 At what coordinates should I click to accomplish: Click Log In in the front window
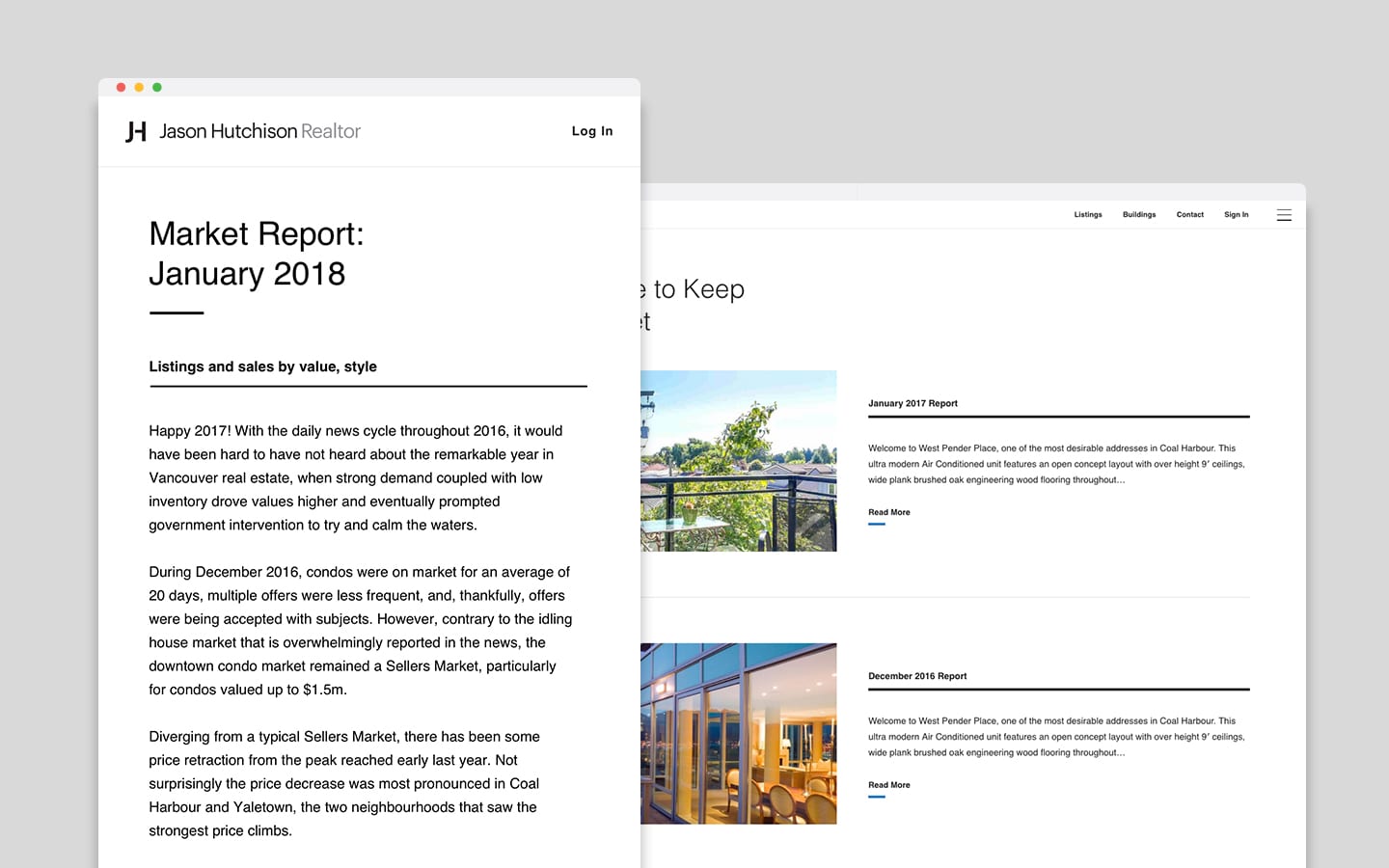tap(592, 131)
